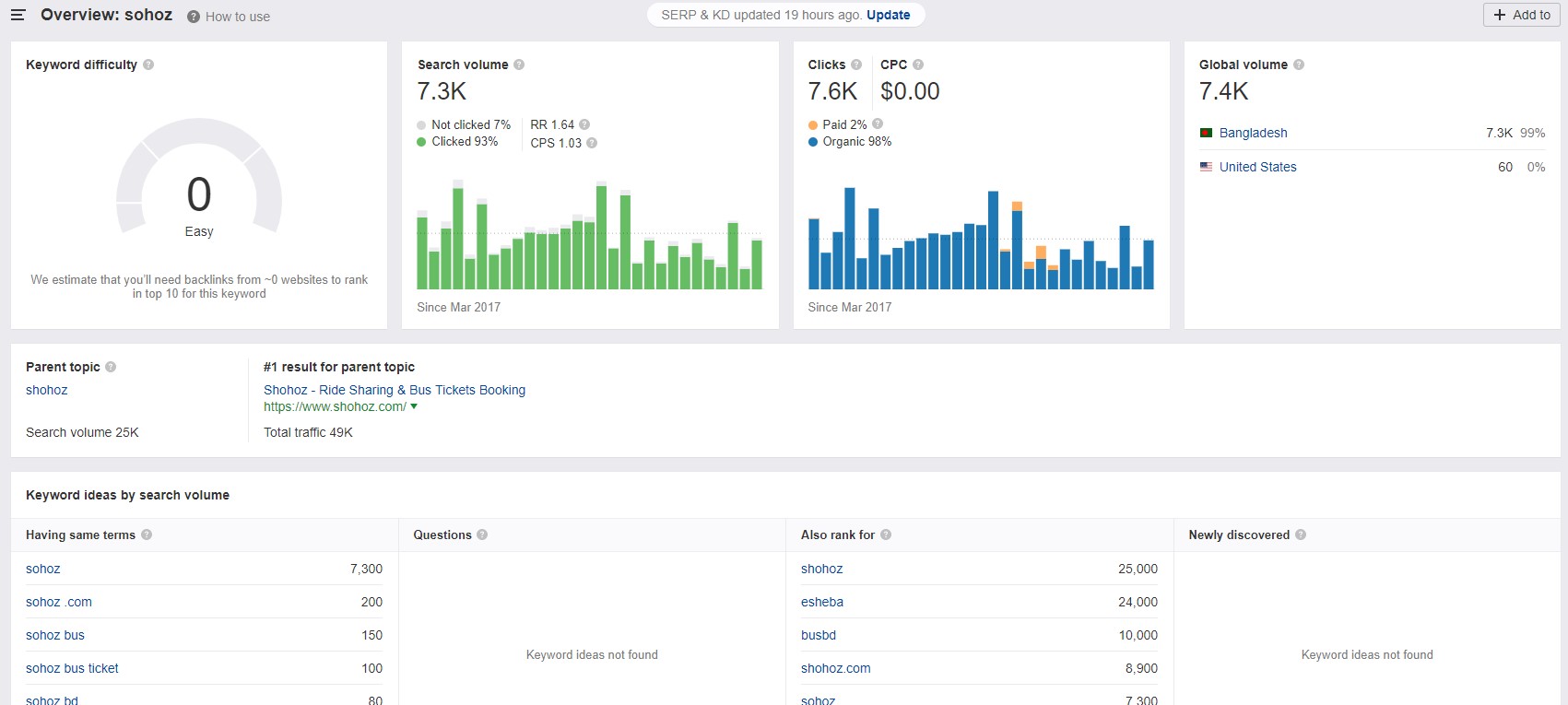Click the CPC help icon
The height and width of the screenshot is (705, 1568).
pyautogui.click(x=918, y=65)
